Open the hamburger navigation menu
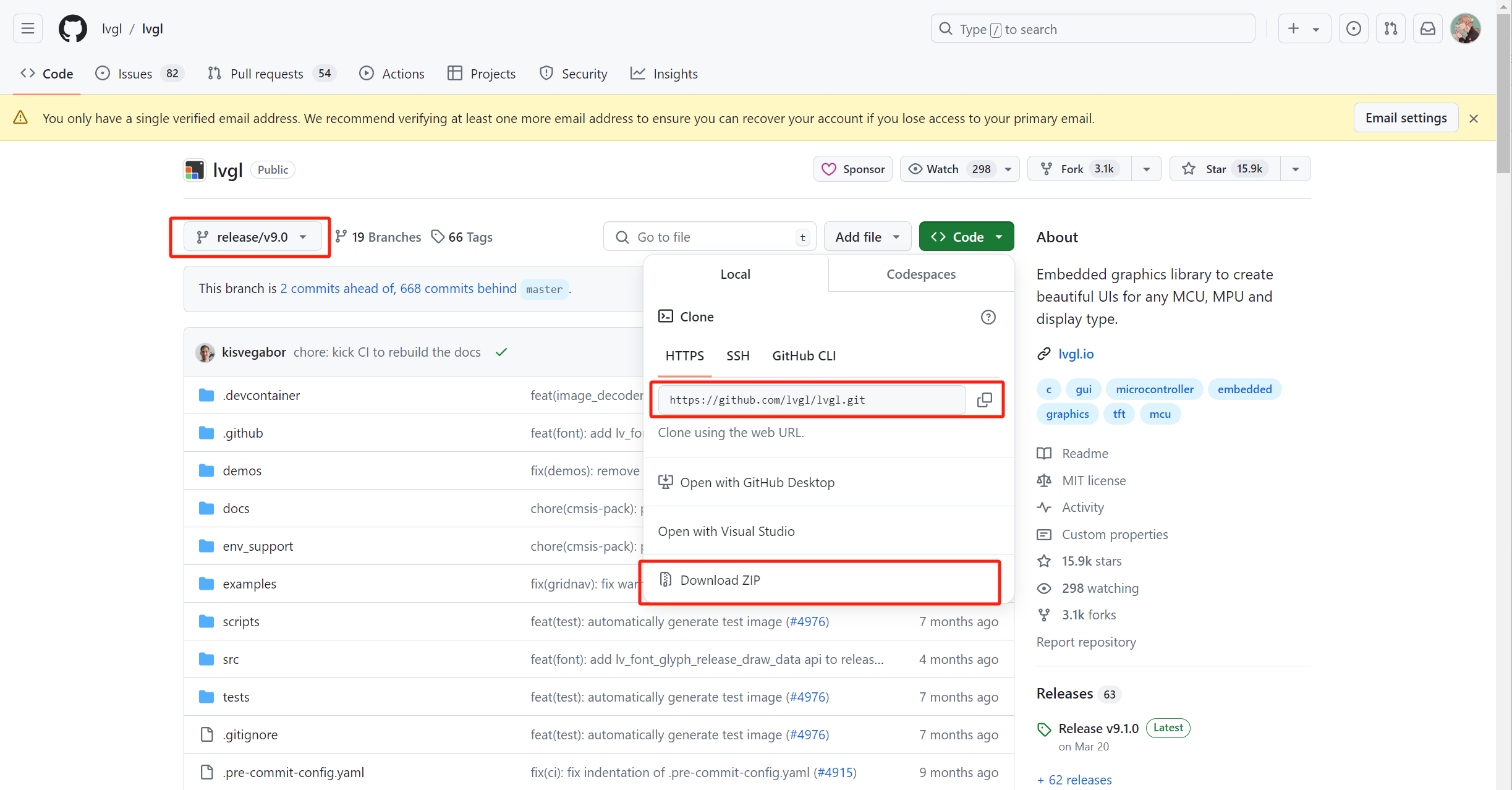The image size is (1512, 790). 28,28
